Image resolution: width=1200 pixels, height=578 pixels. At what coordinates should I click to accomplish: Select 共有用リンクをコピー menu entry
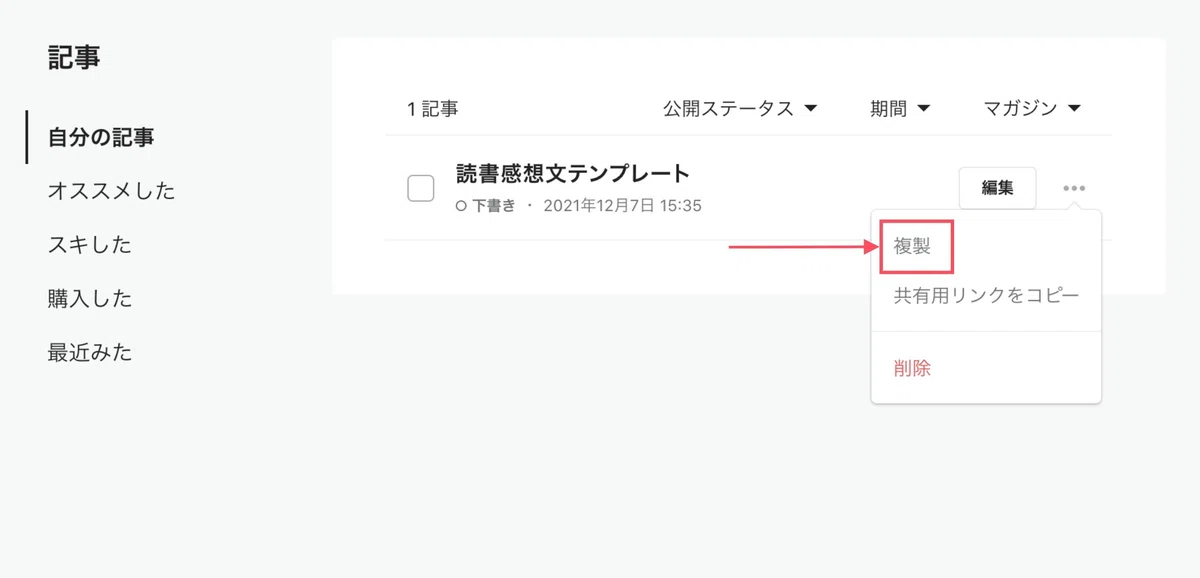986,295
